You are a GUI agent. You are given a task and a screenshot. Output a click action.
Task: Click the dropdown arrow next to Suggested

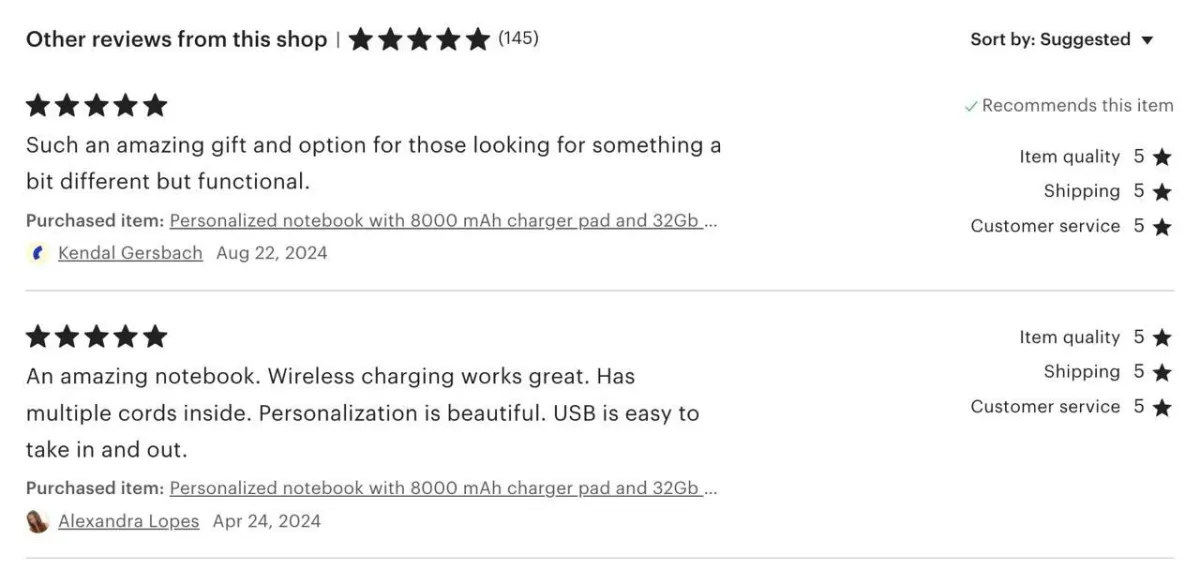tap(1147, 41)
